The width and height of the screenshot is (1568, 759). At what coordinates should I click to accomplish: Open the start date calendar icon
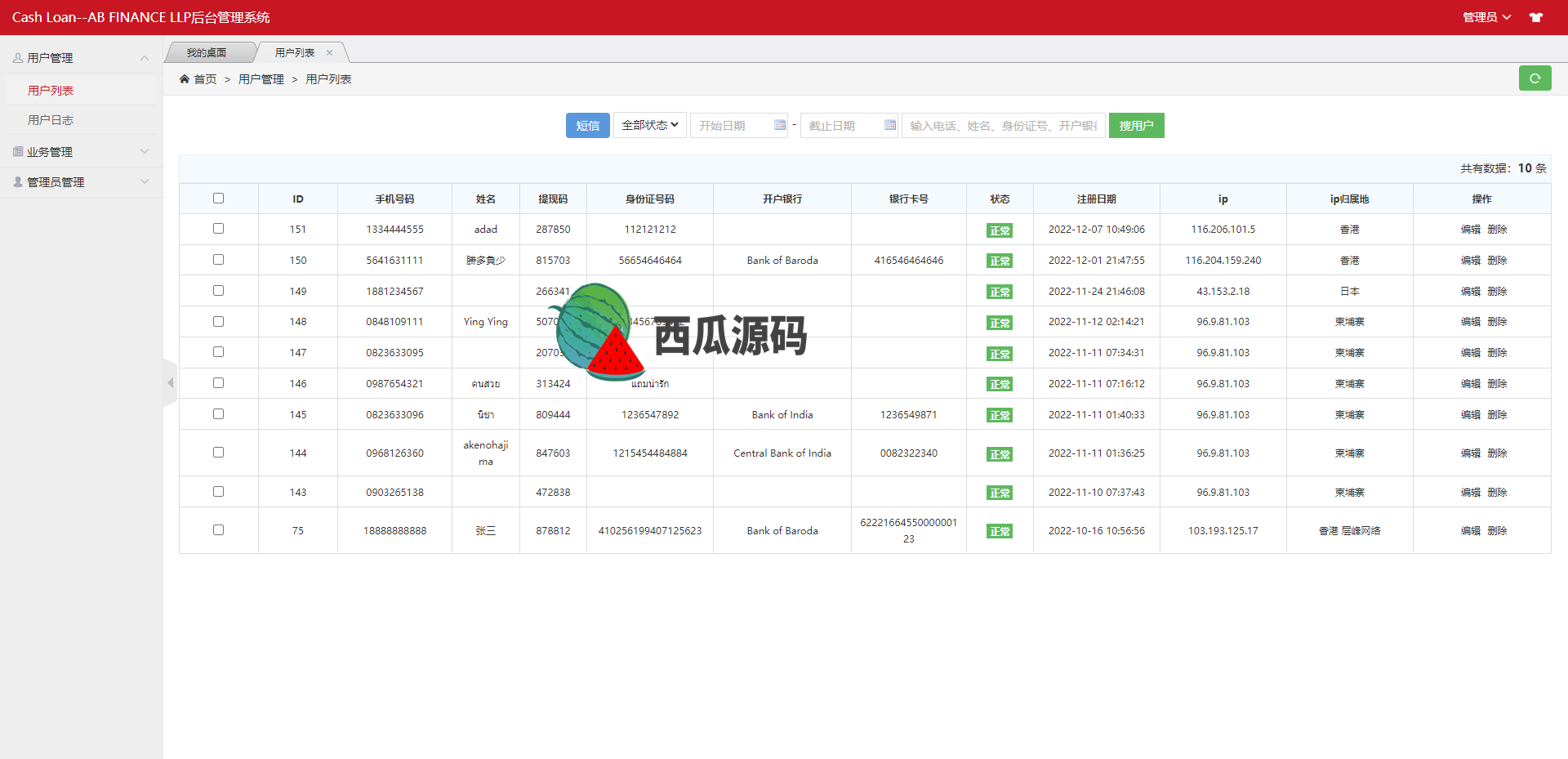780,125
